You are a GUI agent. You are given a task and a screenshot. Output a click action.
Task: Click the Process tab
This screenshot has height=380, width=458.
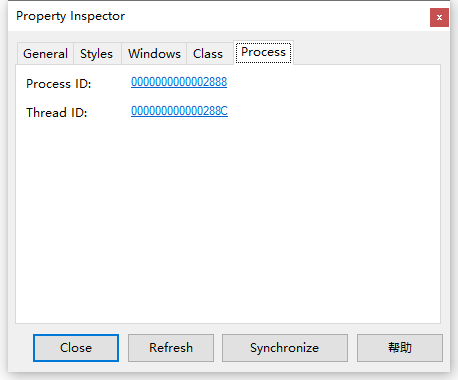(263, 52)
